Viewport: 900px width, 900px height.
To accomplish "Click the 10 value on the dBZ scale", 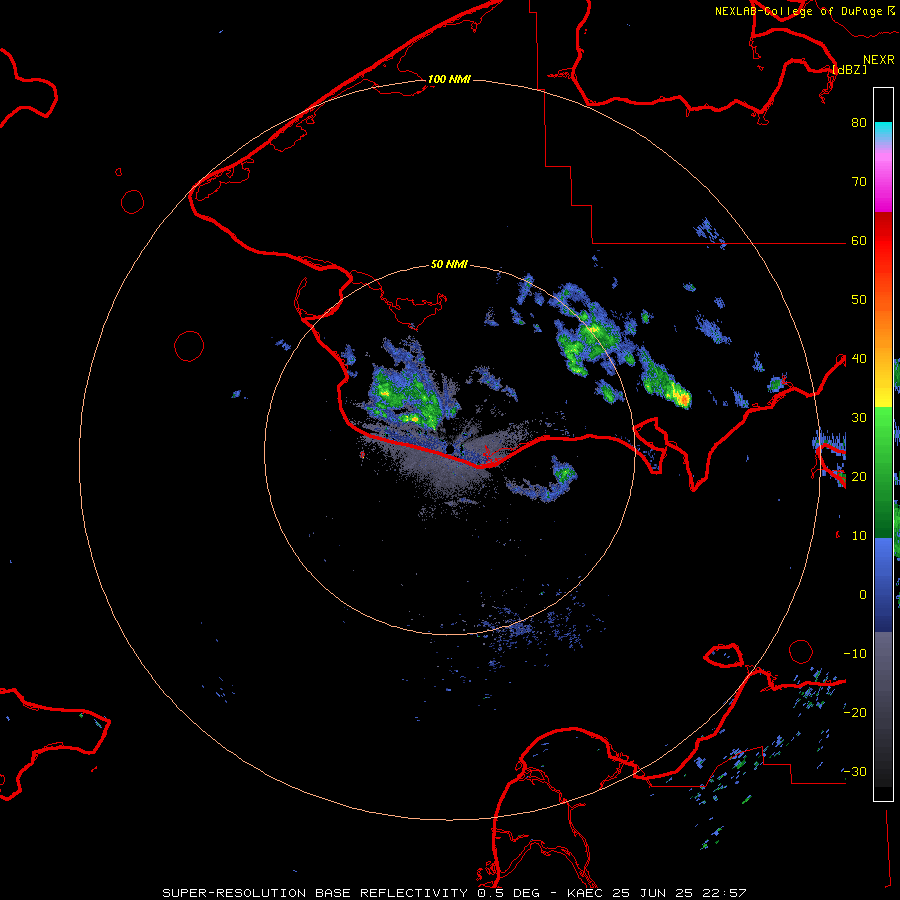I will pos(859,536).
